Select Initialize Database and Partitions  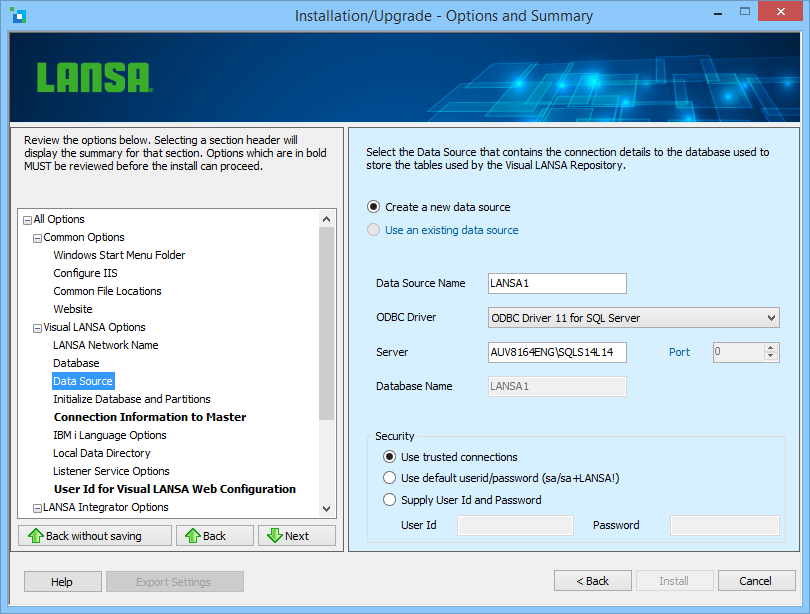pyautogui.click(x=132, y=399)
